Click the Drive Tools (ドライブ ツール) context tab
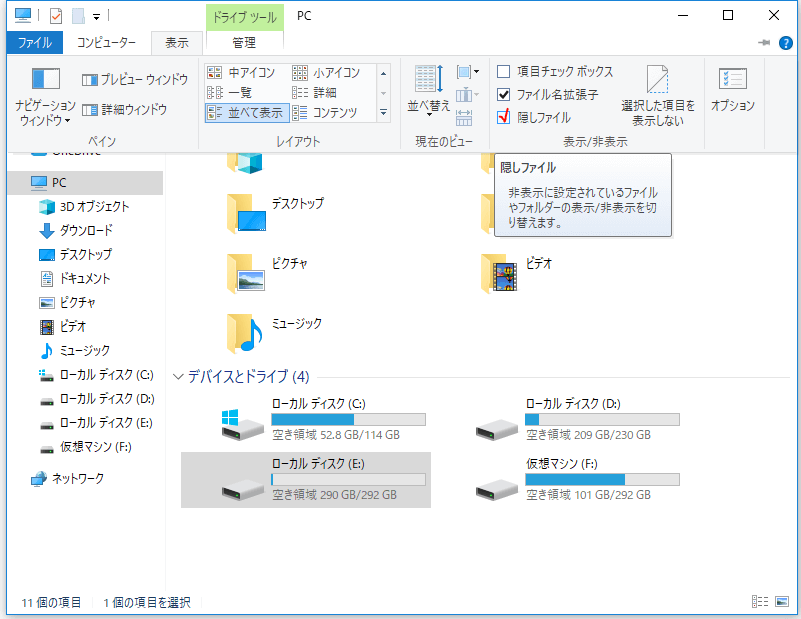801x619 pixels. pos(245,17)
